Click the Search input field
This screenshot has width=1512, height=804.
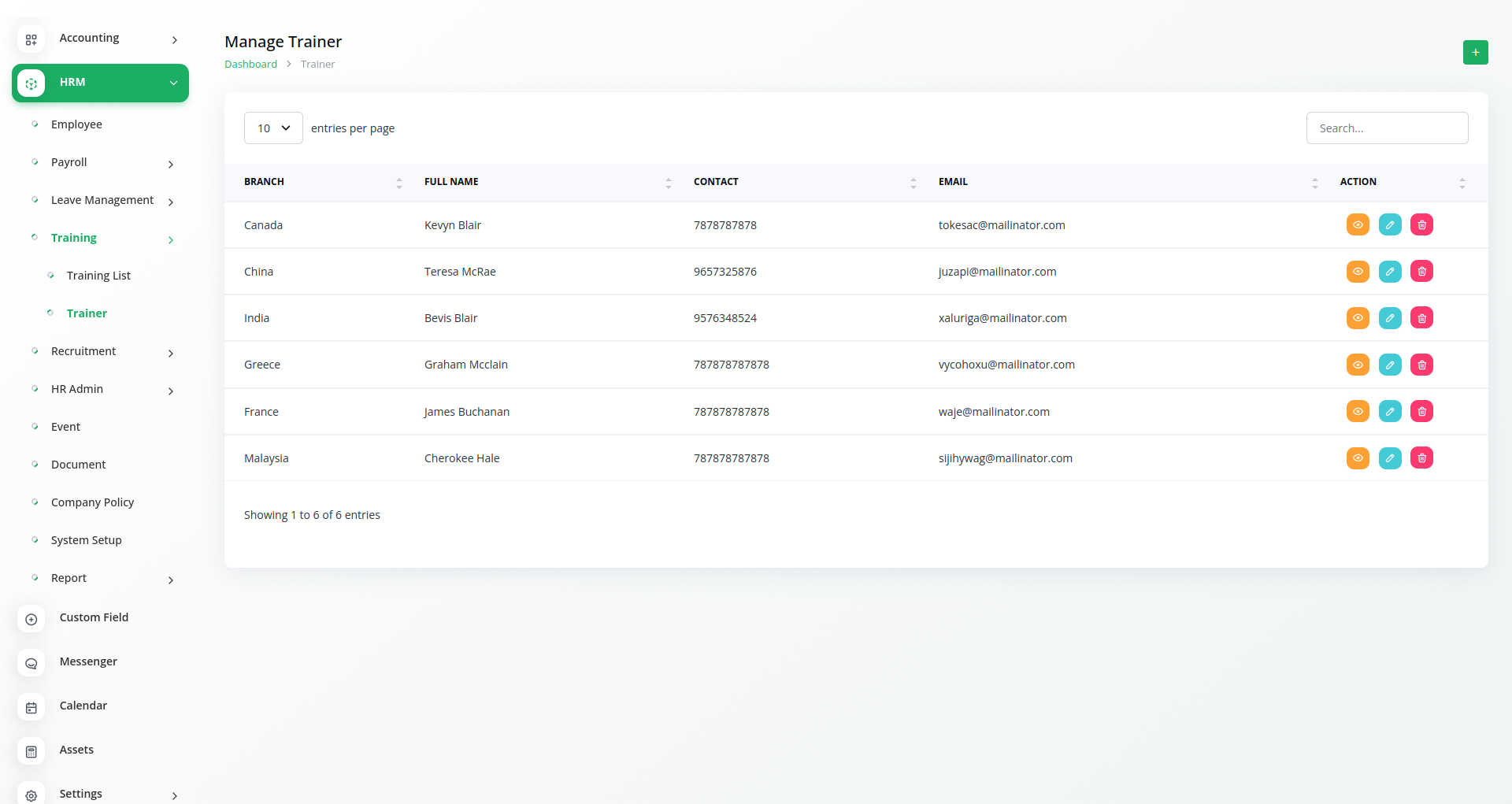coord(1387,128)
